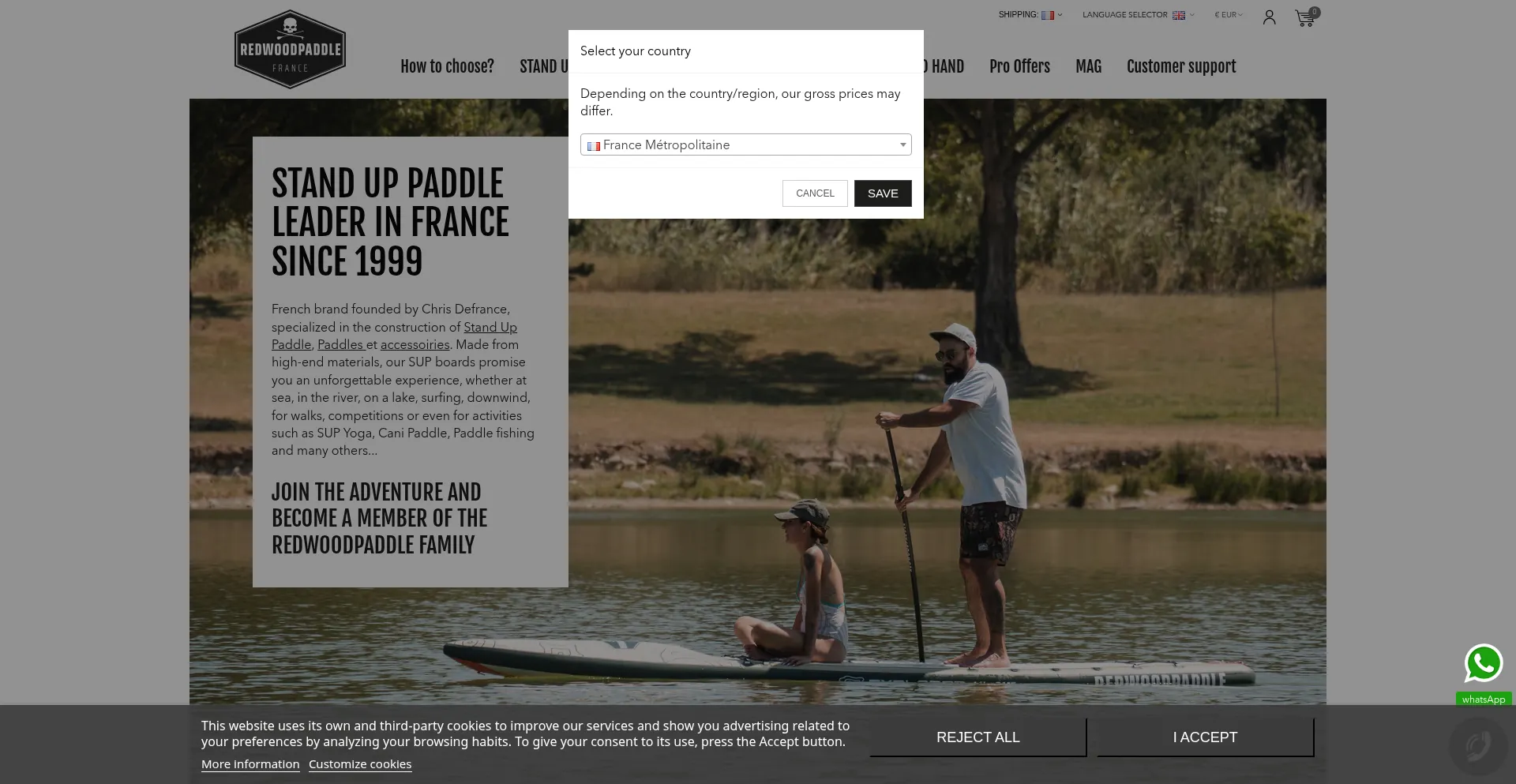Click the UK flag language icon

(x=1179, y=15)
